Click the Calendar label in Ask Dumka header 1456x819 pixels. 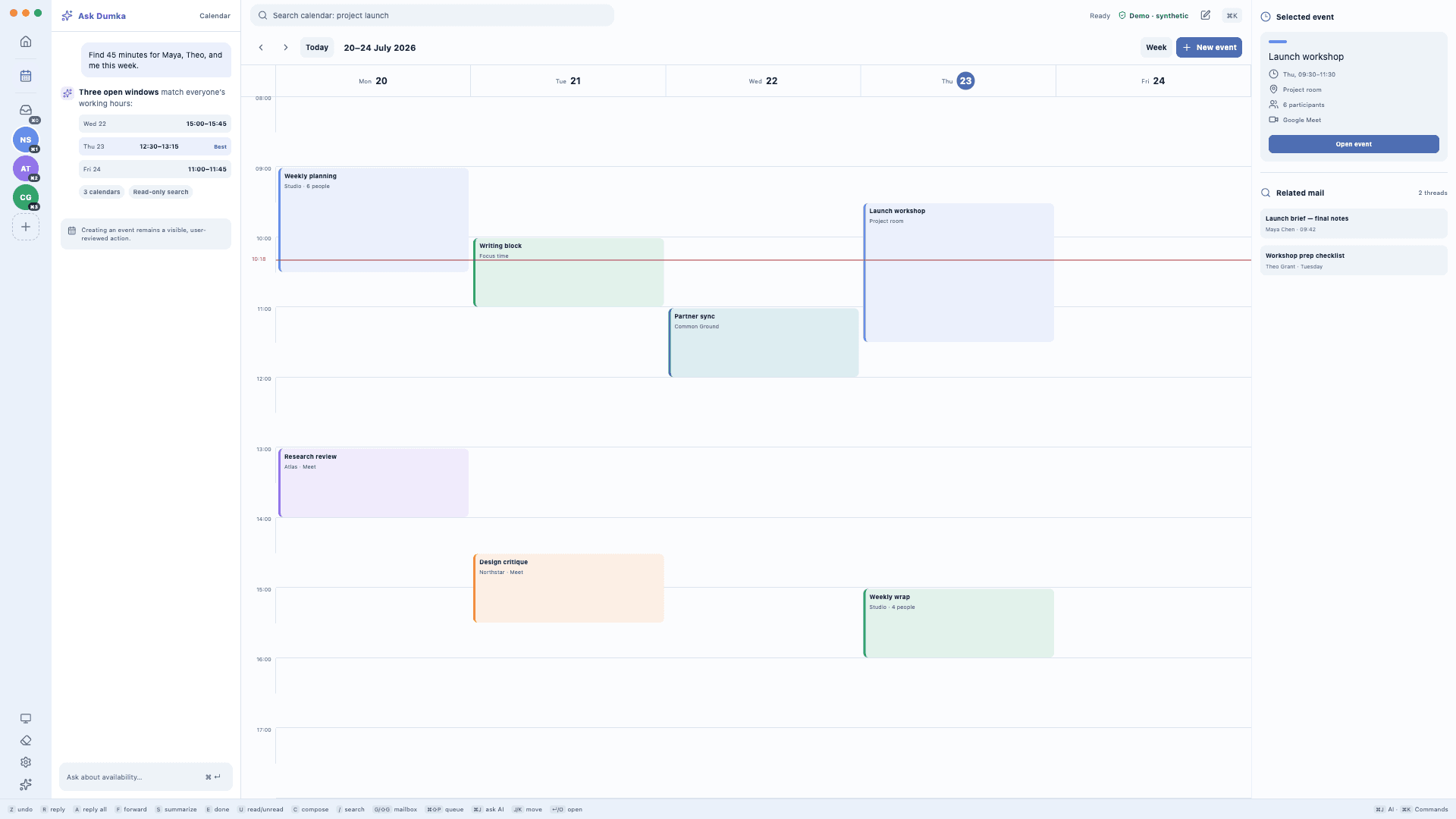coord(215,16)
